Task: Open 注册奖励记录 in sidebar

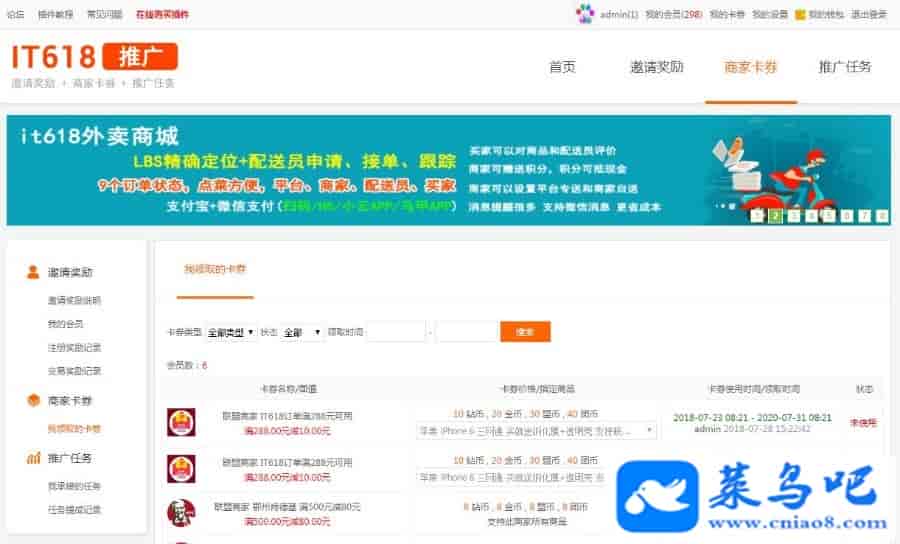Action: point(74,347)
